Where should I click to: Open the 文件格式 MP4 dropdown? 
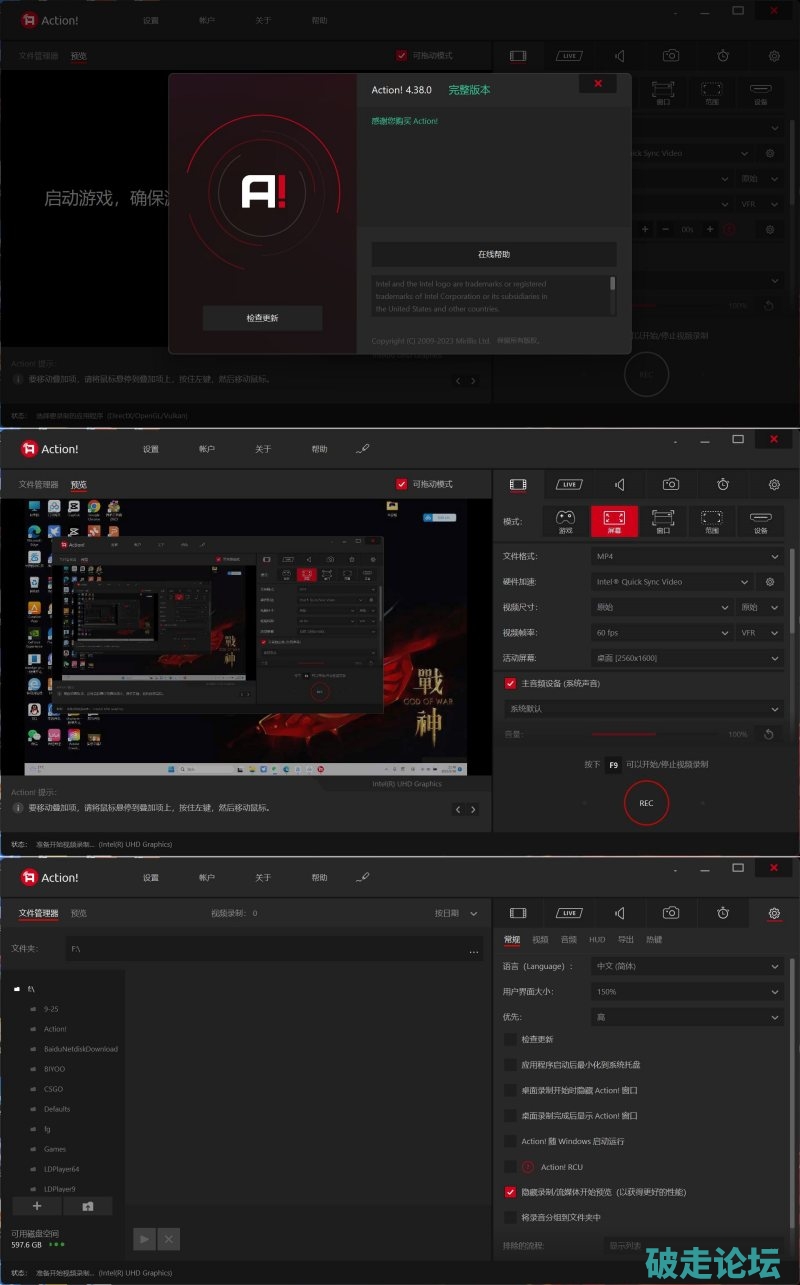tap(686, 556)
